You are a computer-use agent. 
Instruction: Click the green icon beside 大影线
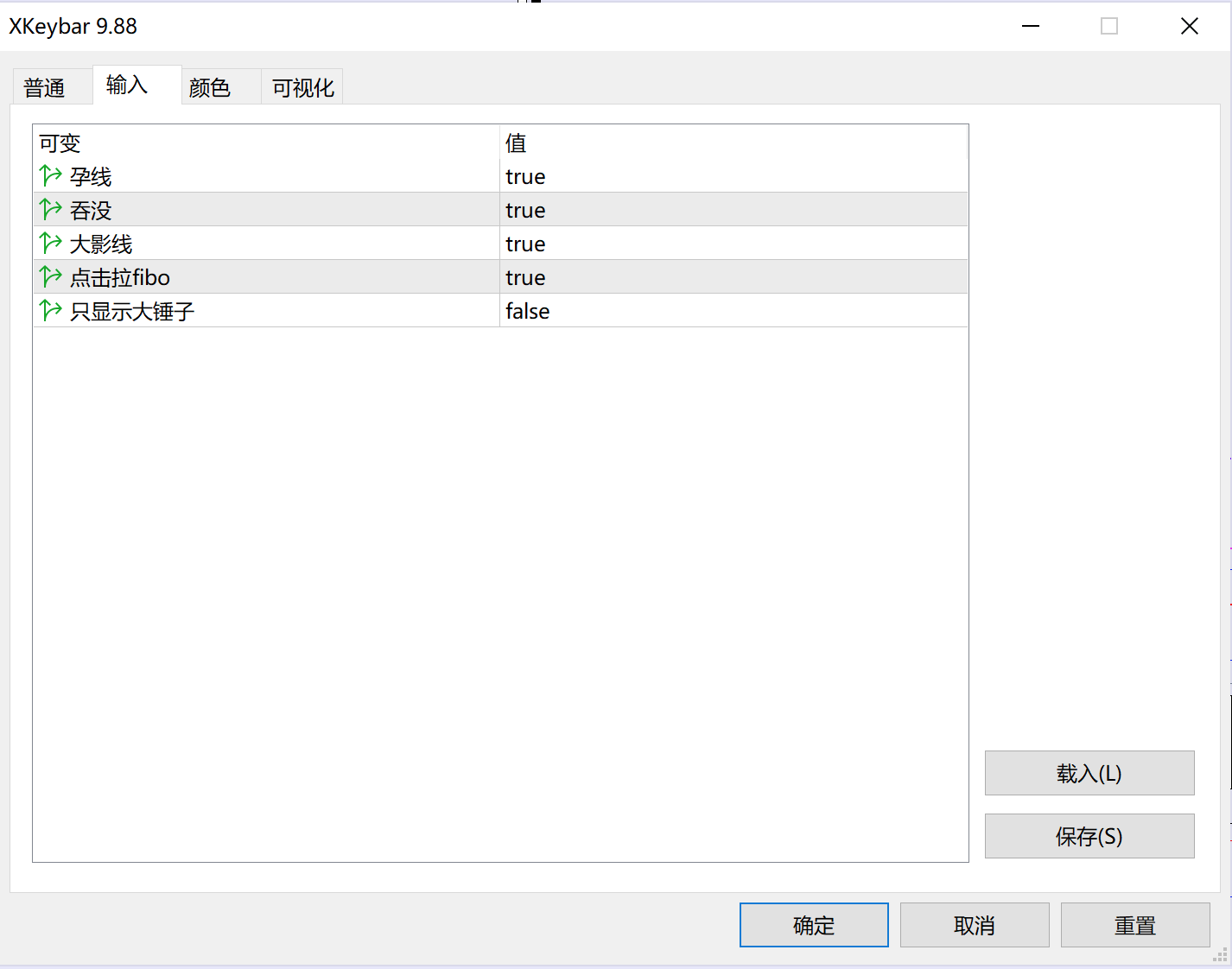[51, 244]
